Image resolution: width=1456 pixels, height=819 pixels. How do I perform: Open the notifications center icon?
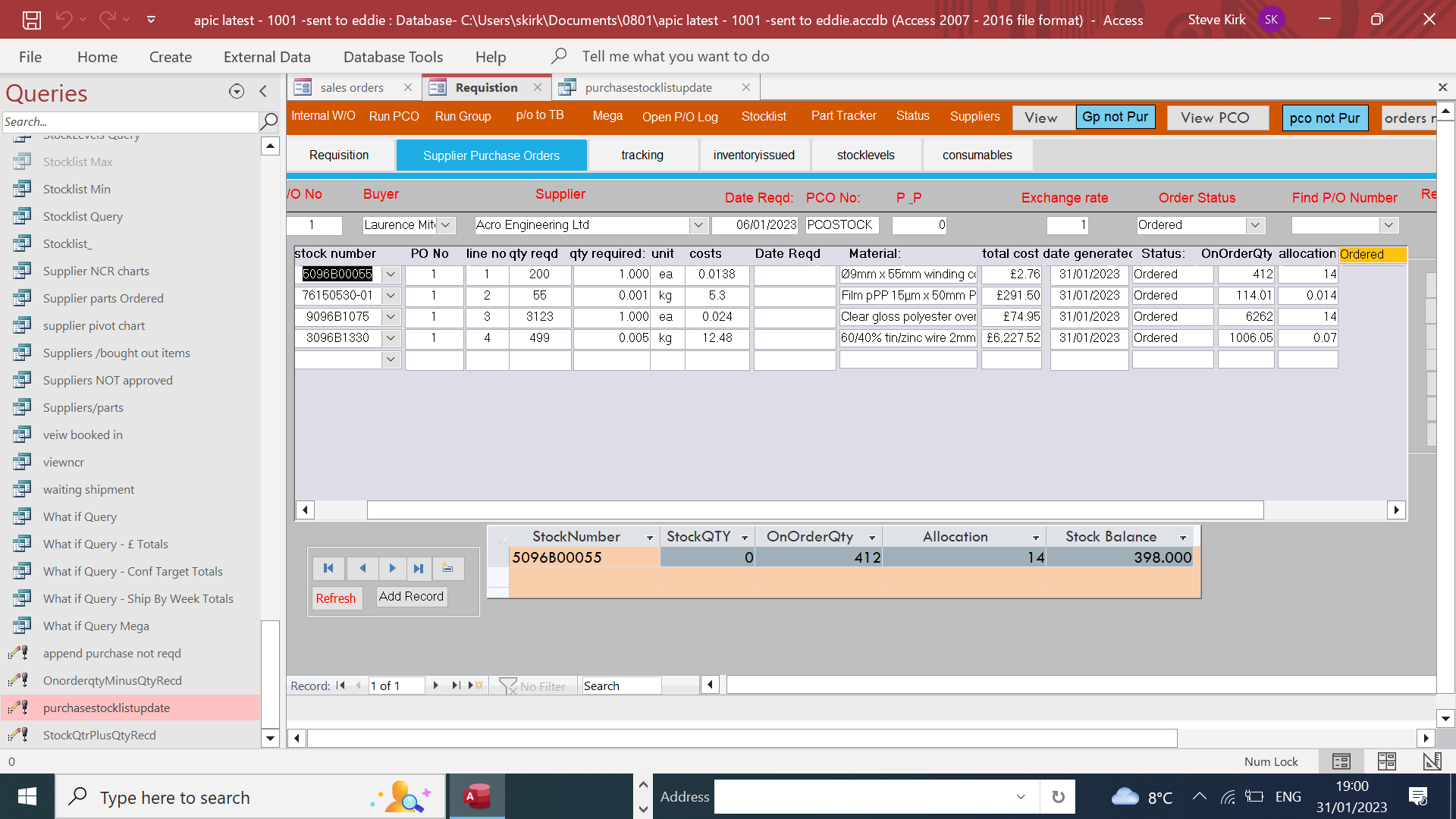[x=1418, y=797]
